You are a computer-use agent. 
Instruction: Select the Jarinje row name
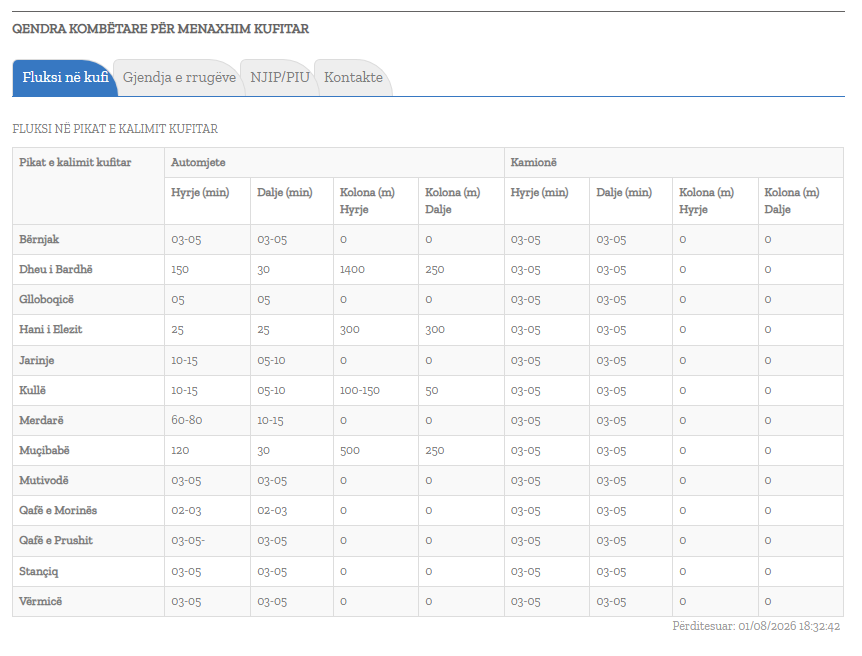36,360
